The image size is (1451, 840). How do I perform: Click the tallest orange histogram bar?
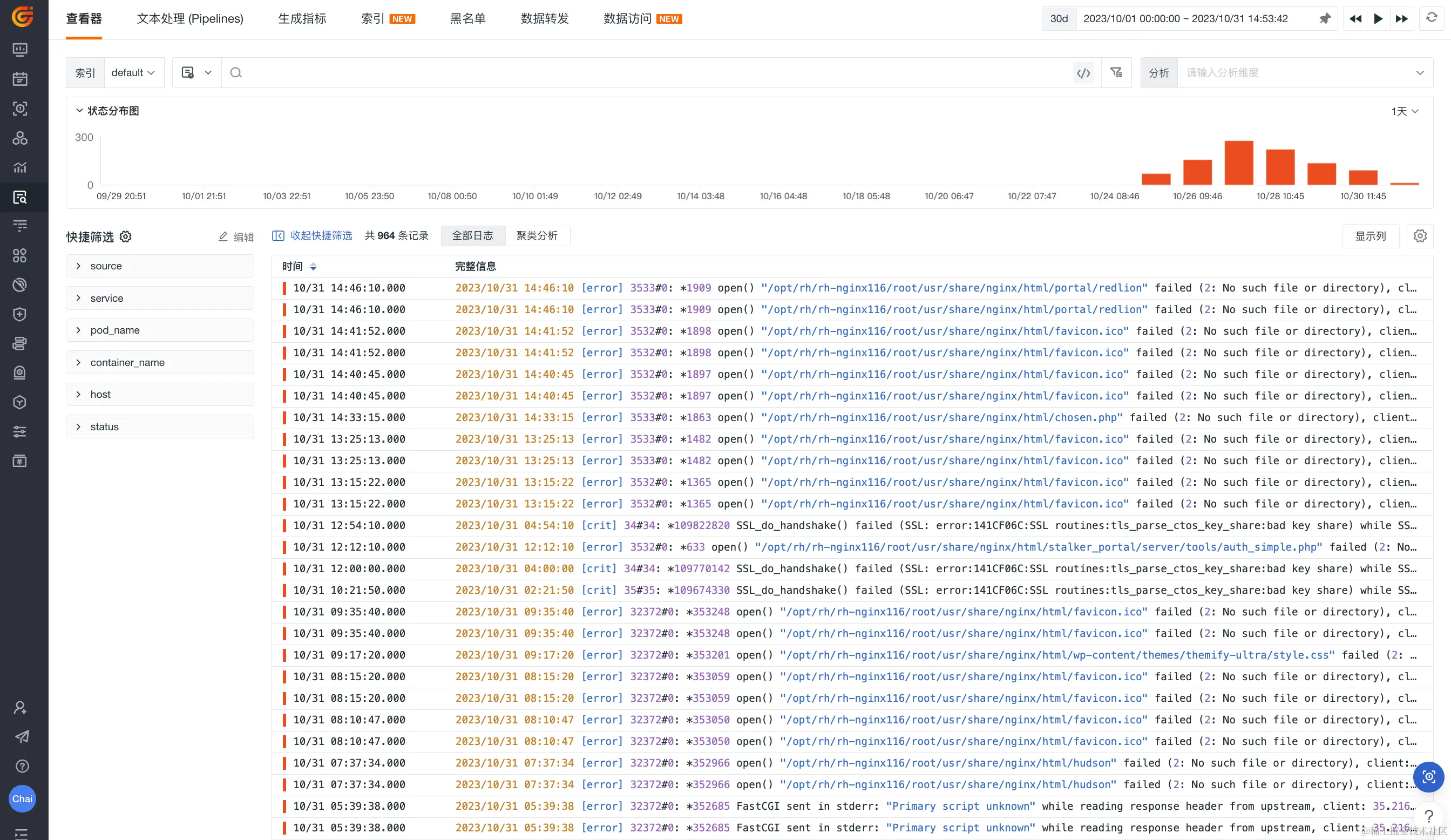pos(1238,163)
